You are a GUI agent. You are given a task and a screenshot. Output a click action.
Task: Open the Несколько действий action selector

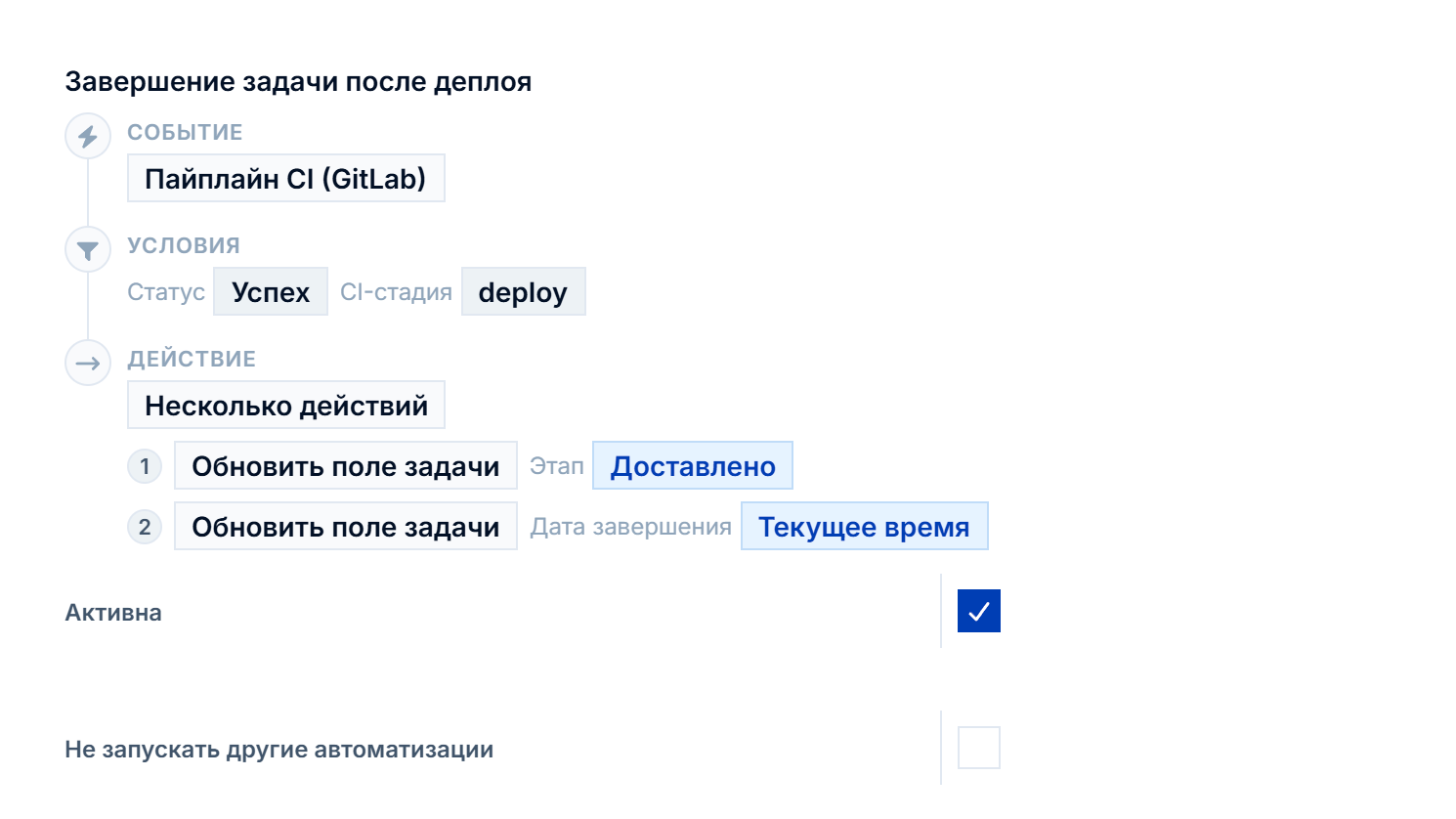click(x=286, y=405)
